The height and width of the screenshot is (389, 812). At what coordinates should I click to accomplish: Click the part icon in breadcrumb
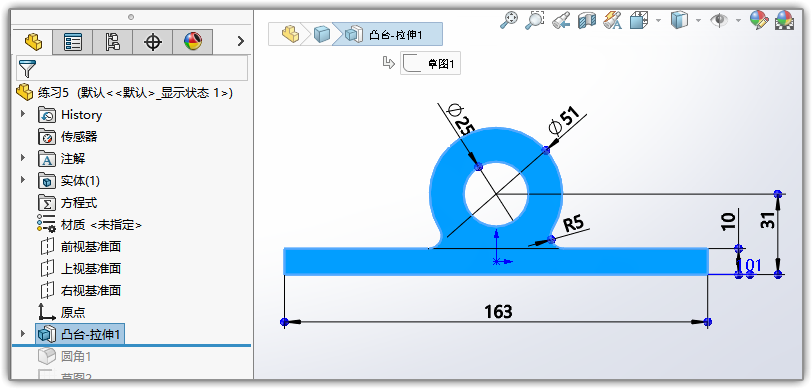click(290, 35)
